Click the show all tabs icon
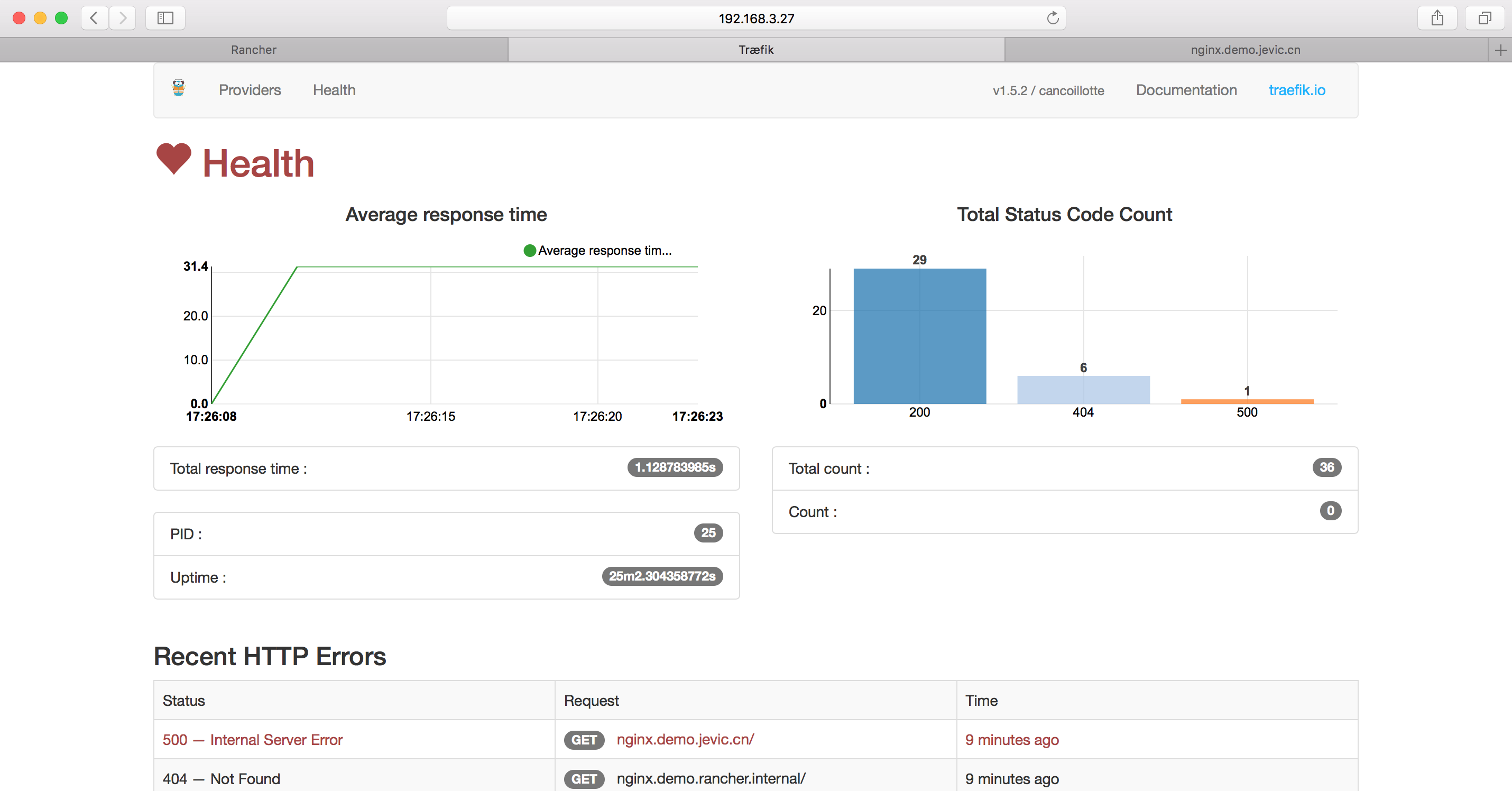This screenshot has width=1512, height=791. tap(1485, 17)
